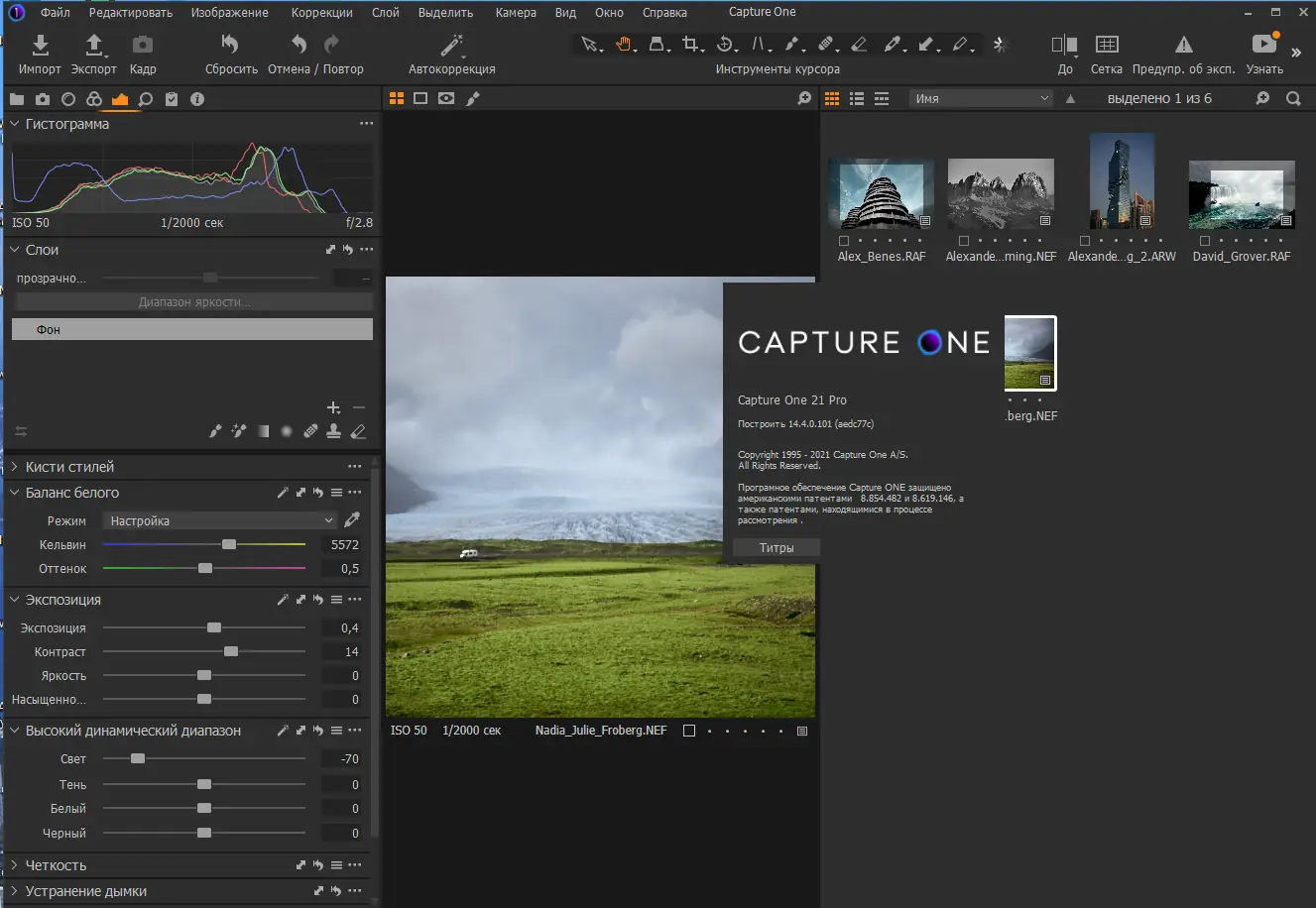
Task: Collapse the Баланс белого panel
Action: [x=14, y=493]
